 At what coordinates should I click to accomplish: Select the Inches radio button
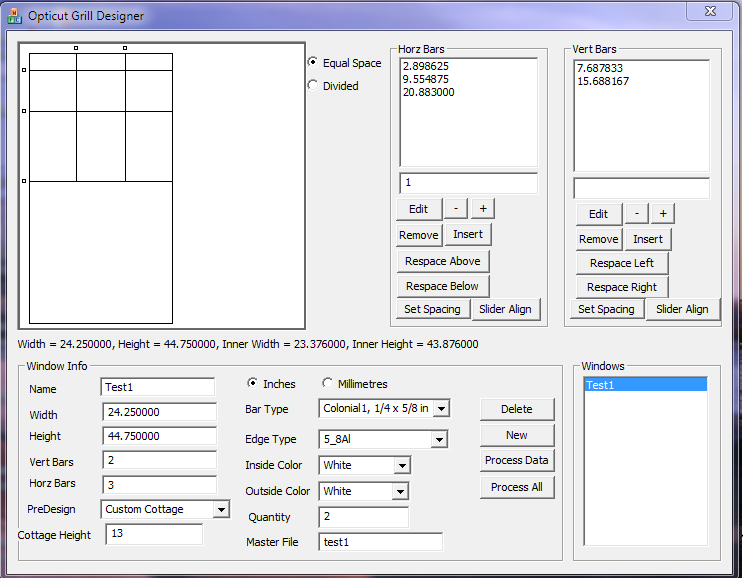tap(252, 384)
